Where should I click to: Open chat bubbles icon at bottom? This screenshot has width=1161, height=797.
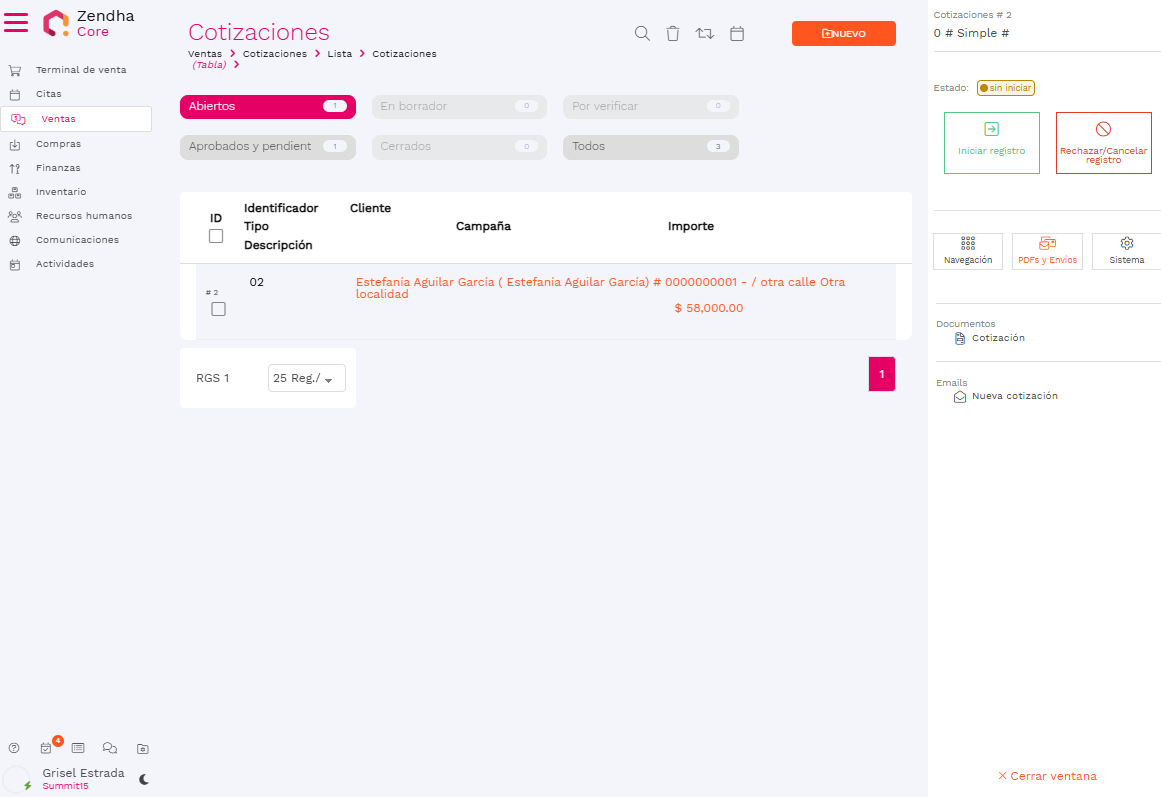click(110, 748)
